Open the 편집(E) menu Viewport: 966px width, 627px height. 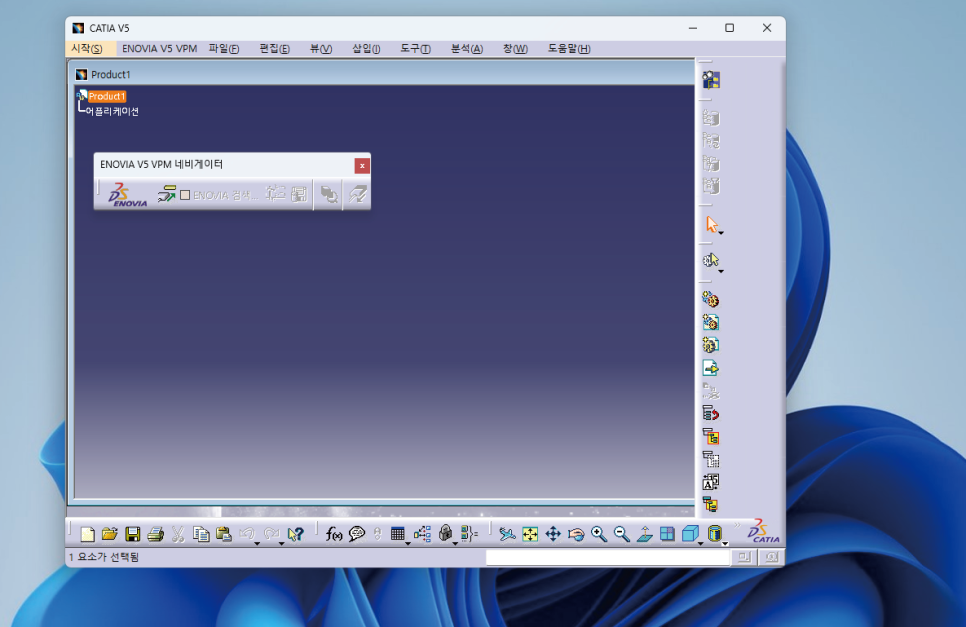click(274, 49)
